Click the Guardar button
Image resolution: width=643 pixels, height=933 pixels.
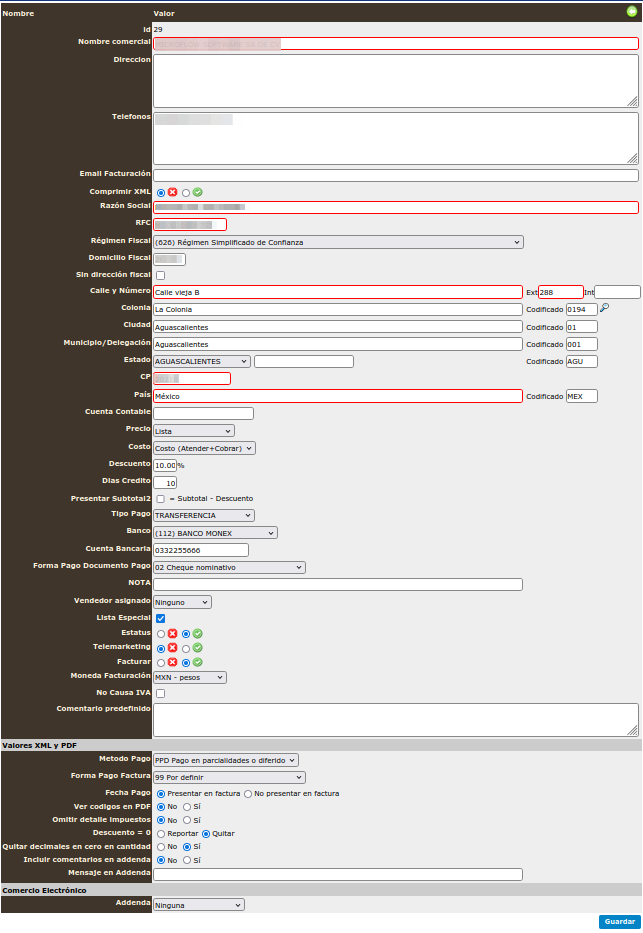click(x=620, y=922)
